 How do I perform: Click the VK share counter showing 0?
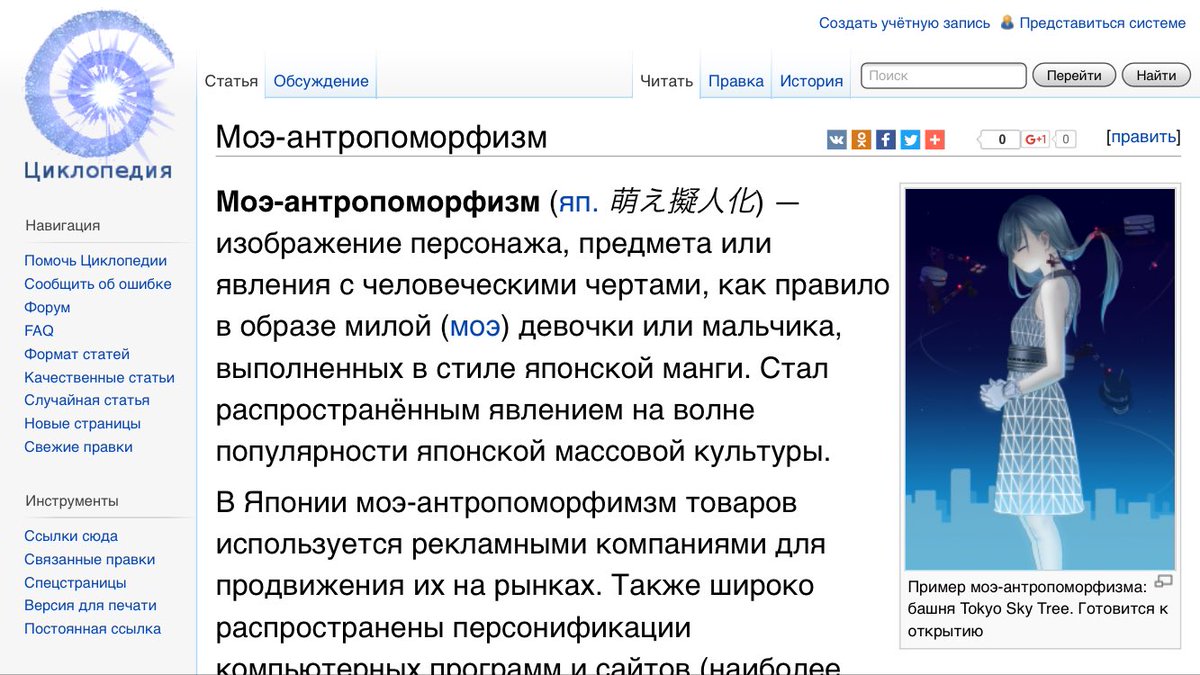1001,140
